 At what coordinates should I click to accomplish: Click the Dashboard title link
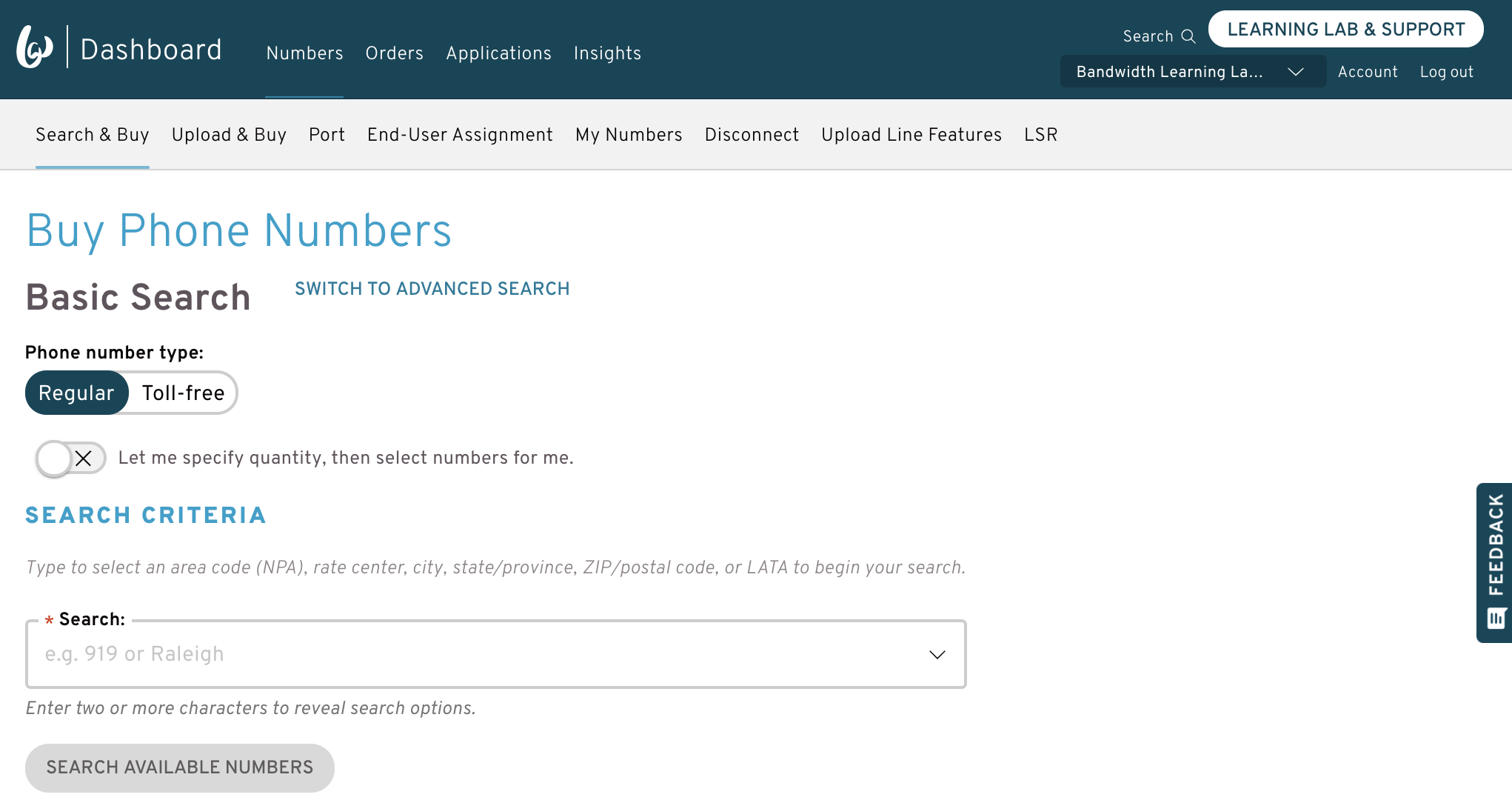click(x=151, y=50)
